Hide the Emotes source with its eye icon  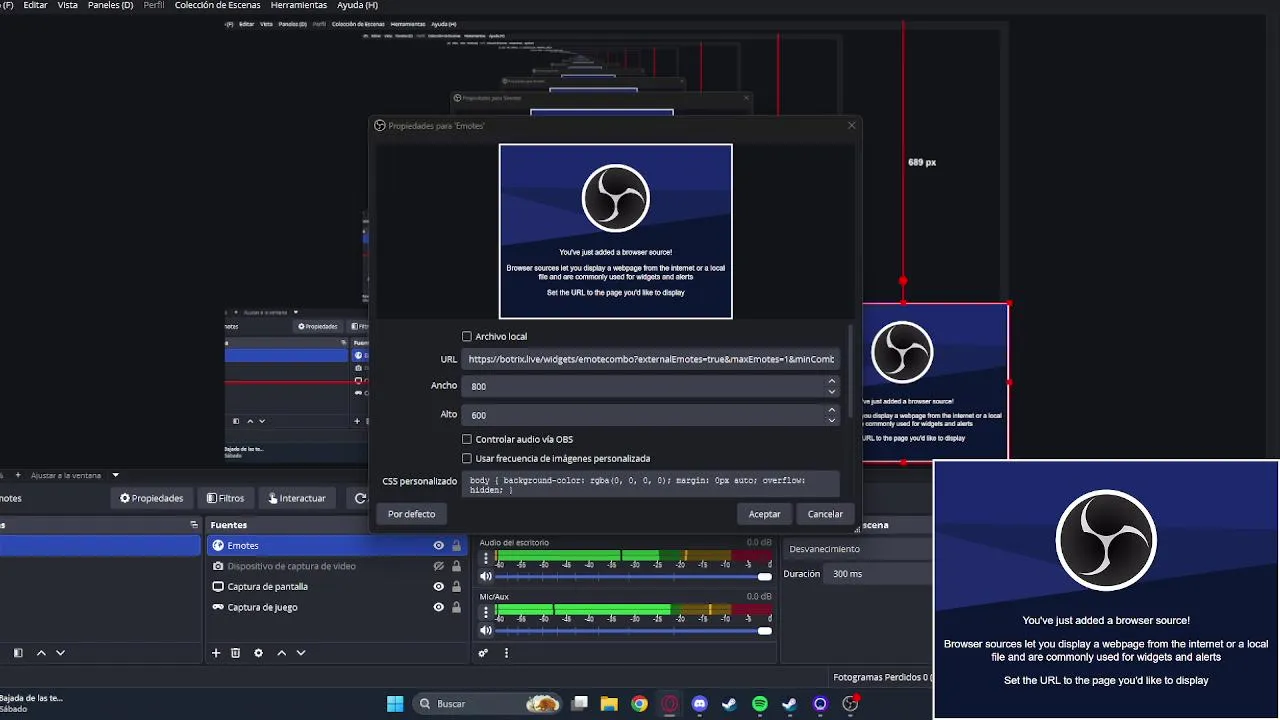[438, 545]
